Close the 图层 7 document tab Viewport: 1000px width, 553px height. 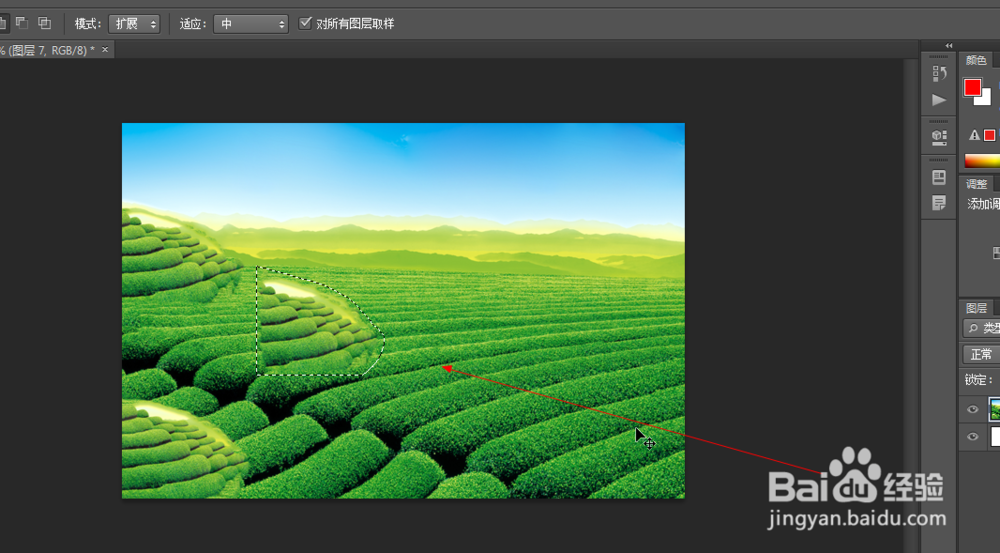105,49
